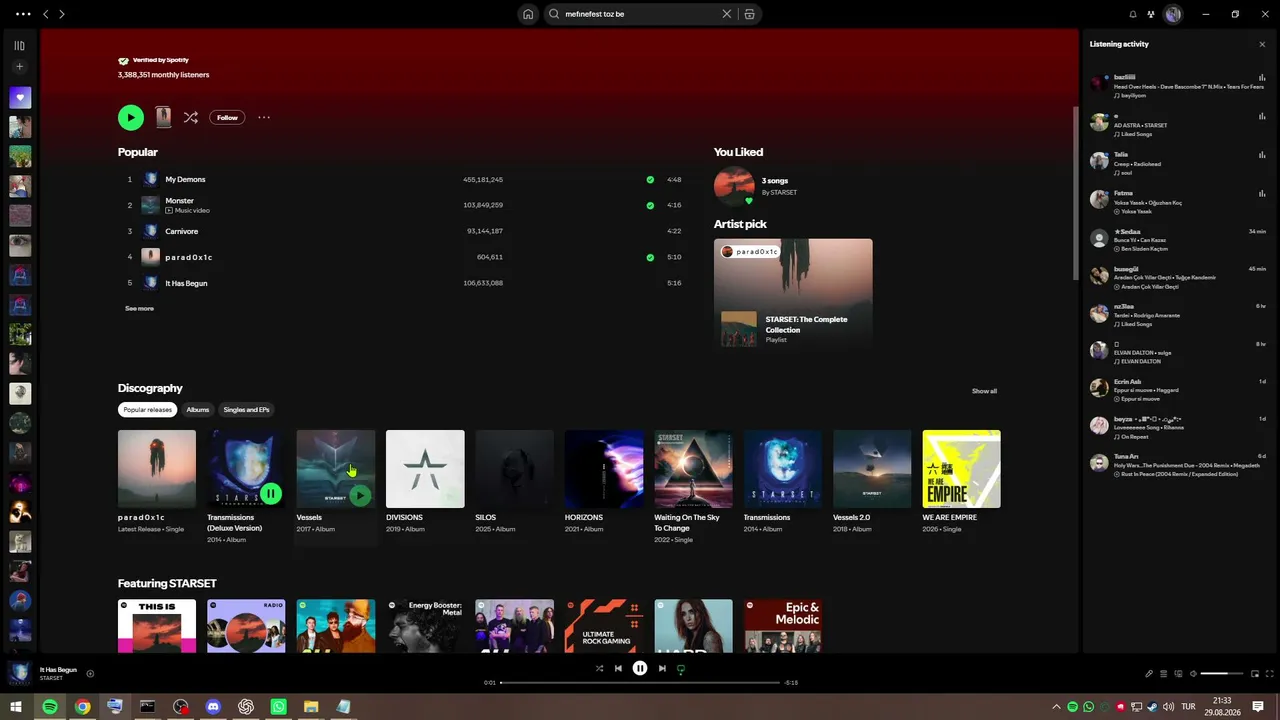Select the Popular releases filter
The width and height of the screenshot is (1280, 720).
(x=148, y=410)
